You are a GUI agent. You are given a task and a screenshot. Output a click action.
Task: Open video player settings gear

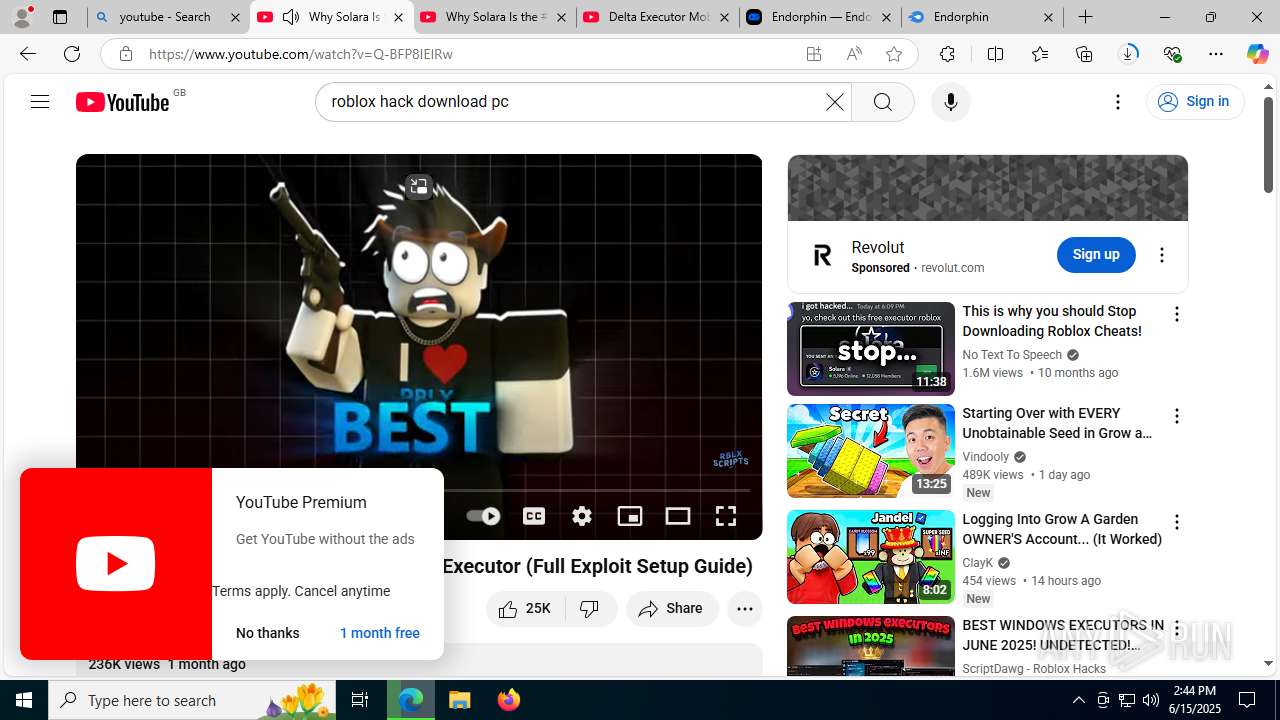[x=582, y=516]
